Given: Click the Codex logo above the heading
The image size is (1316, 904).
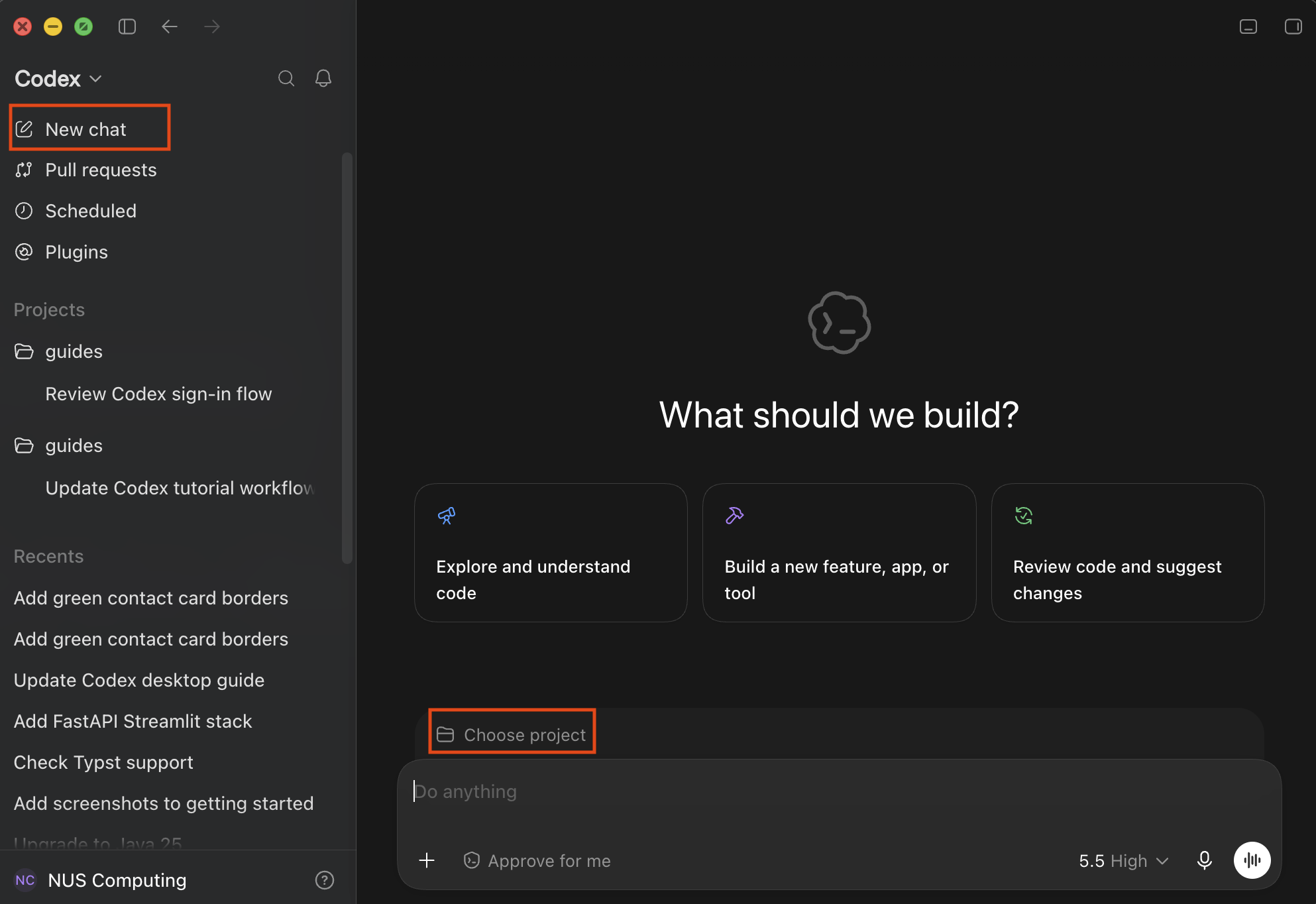Looking at the screenshot, I should [x=840, y=323].
